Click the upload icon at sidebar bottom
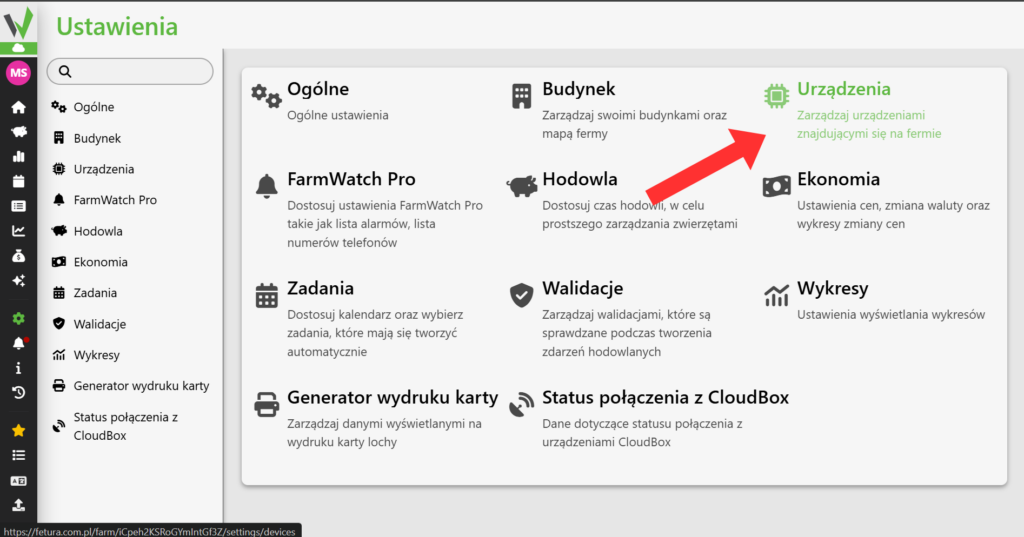This screenshot has height=537, width=1024. click(x=18, y=505)
